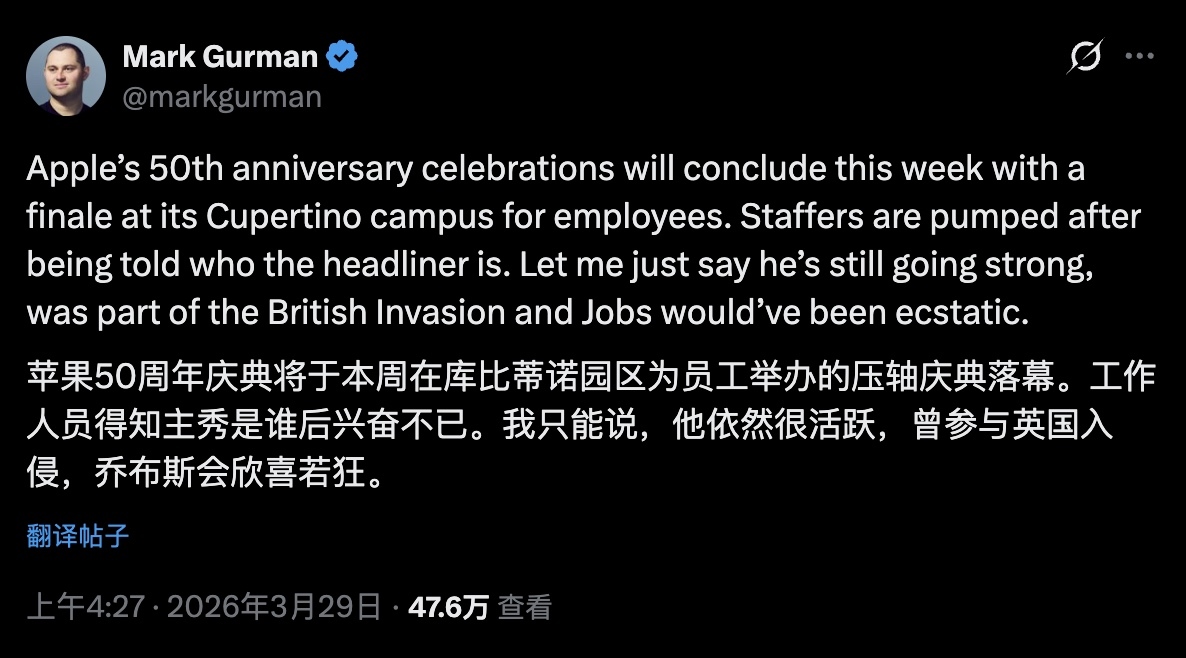Click the display name Mark Gurman
This screenshot has height=658, width=1186.
[220, 57]
